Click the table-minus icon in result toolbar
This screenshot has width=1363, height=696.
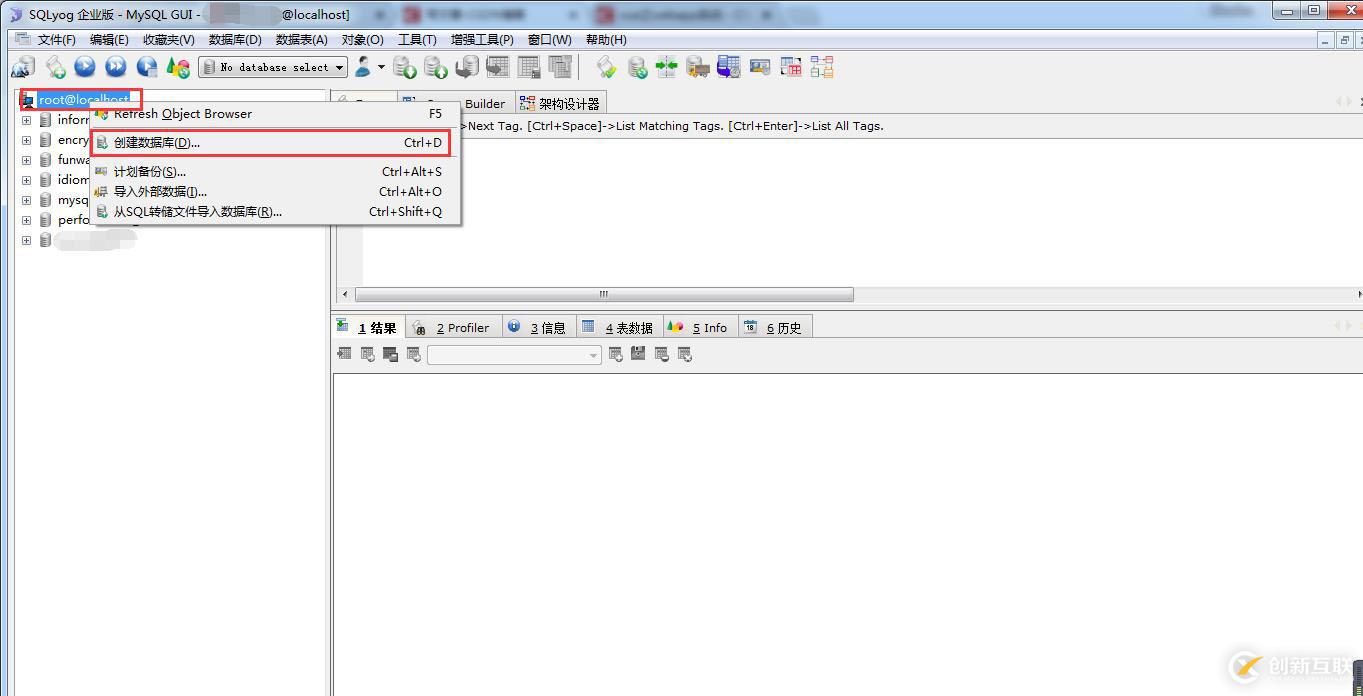tap(662, 354)
